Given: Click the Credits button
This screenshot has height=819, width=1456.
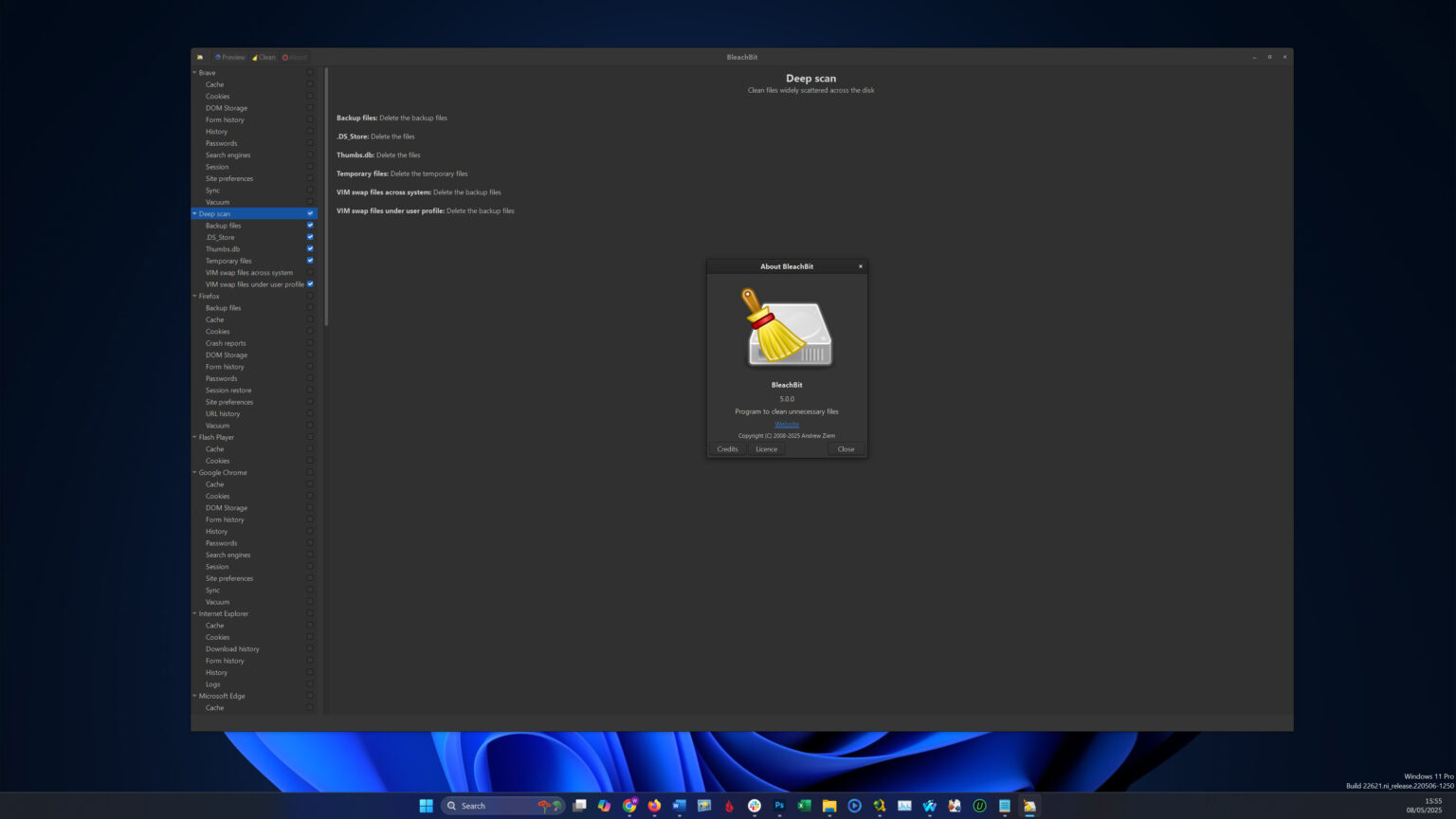Looking at the screenshot, I should [727, 448].
